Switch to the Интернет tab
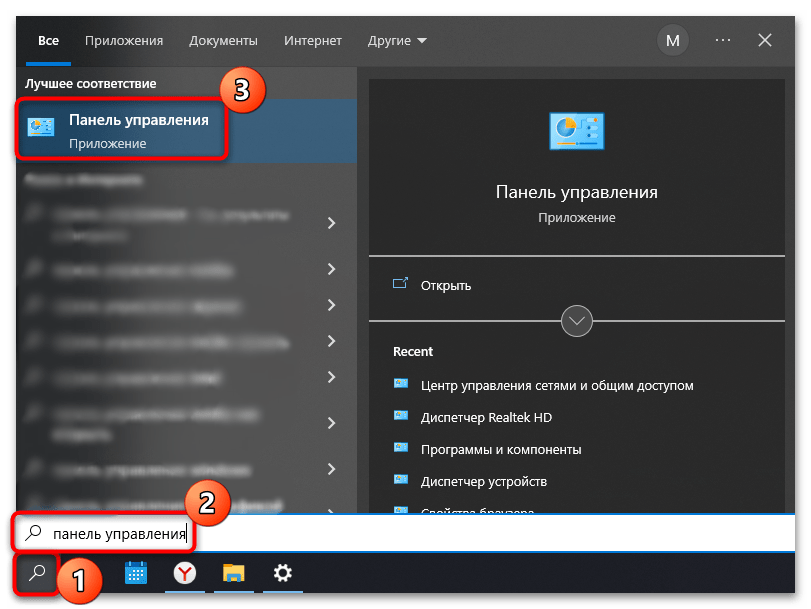The width and height of the screenshot is (811, 609). (x=312, y=41)
